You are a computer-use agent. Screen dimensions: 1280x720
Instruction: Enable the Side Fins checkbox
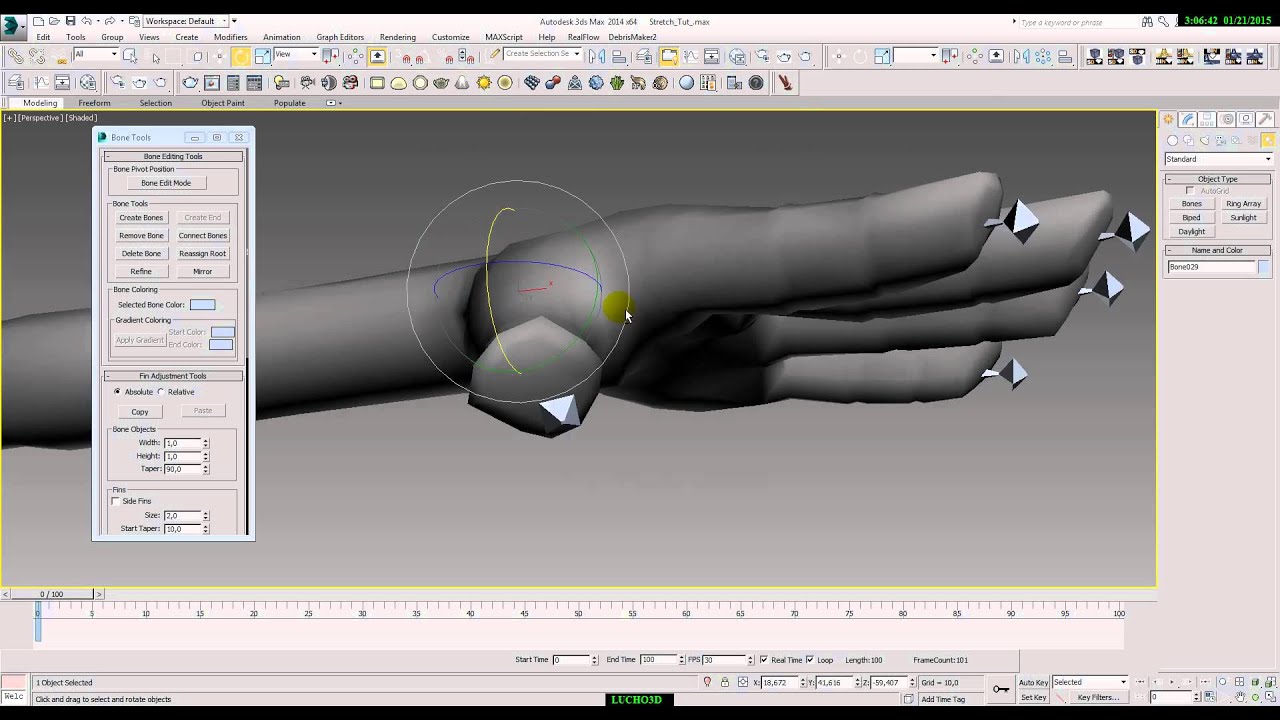click(x=116, y=501)
